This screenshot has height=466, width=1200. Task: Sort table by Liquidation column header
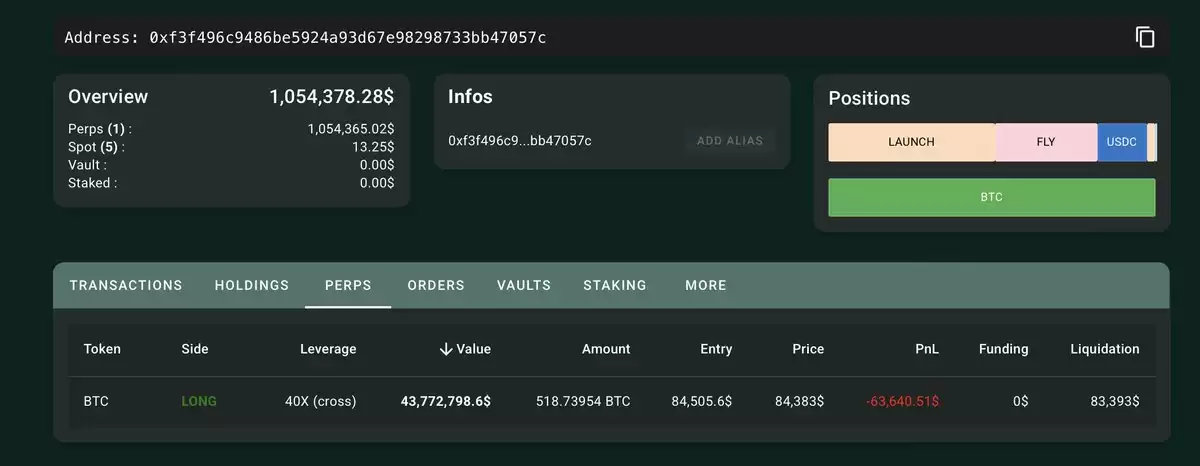pos(1105,349)
